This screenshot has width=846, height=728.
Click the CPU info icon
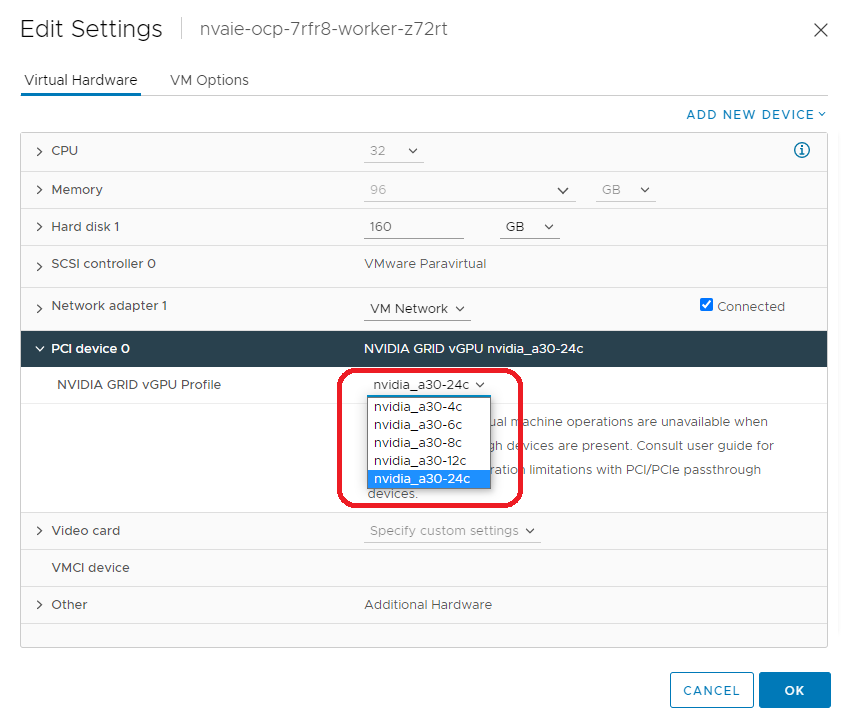801,150
